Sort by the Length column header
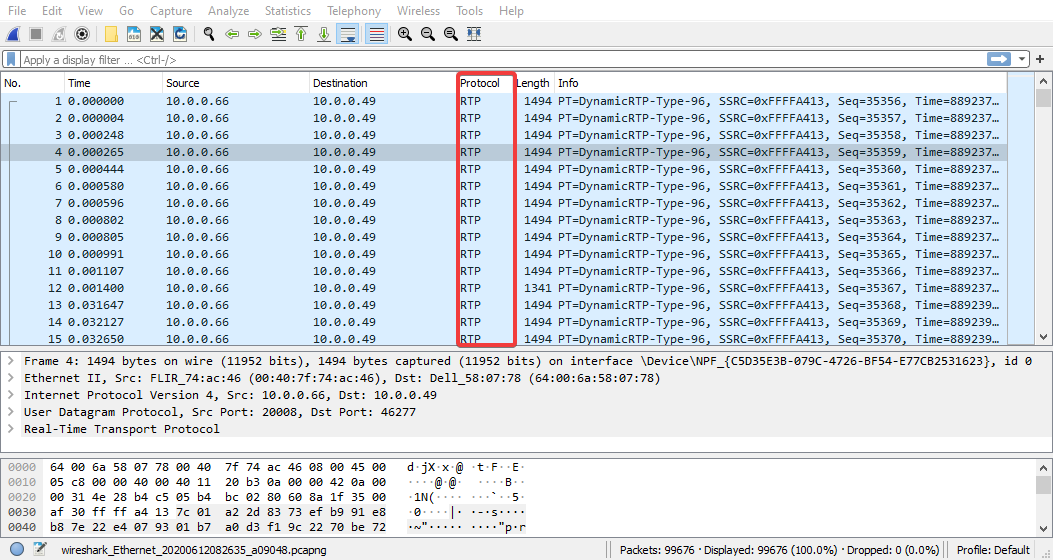The height and width of the screenshot is (560, 1053). coord(533,83)
